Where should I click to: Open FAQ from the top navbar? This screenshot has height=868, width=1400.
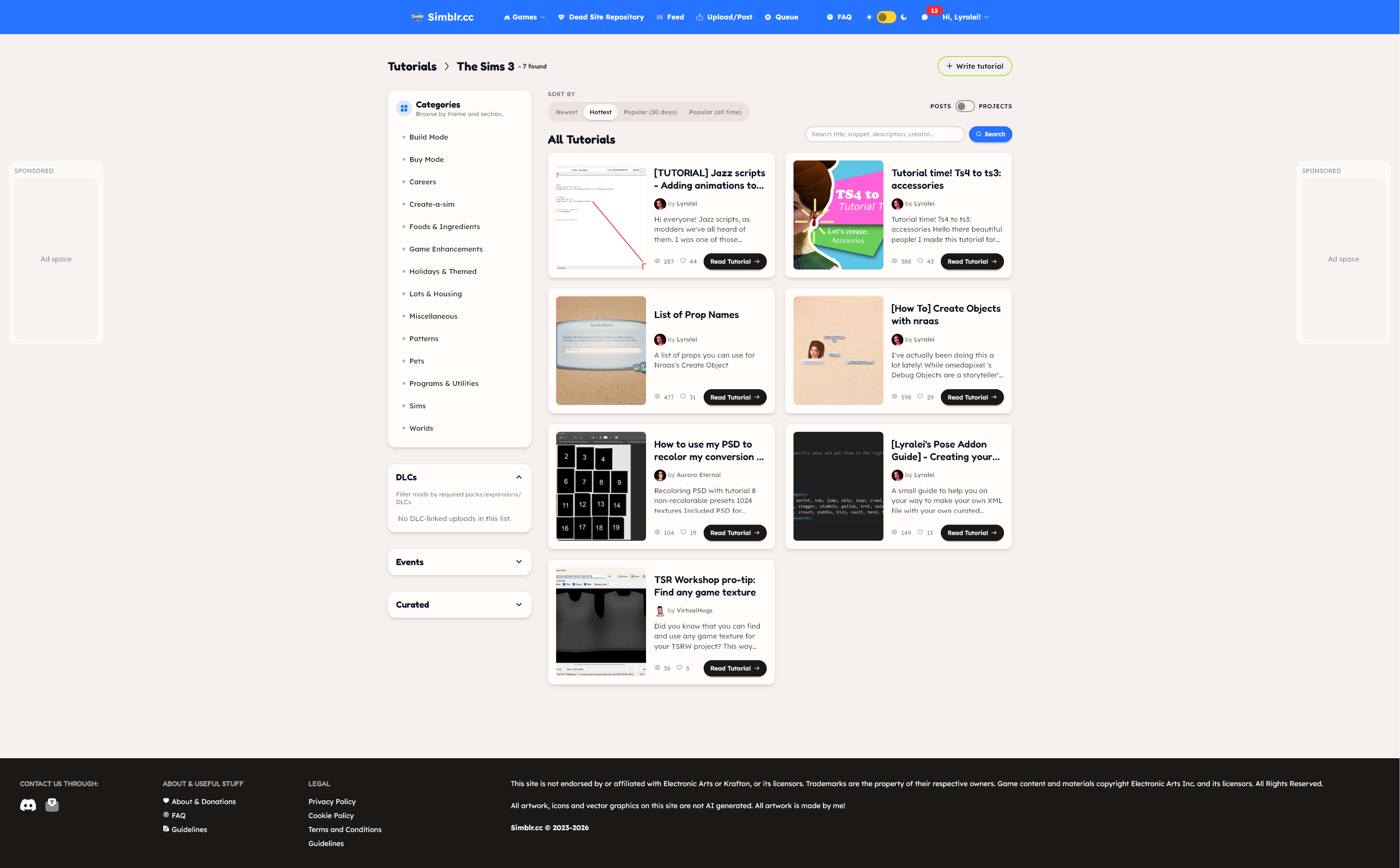tap(839, 17)
